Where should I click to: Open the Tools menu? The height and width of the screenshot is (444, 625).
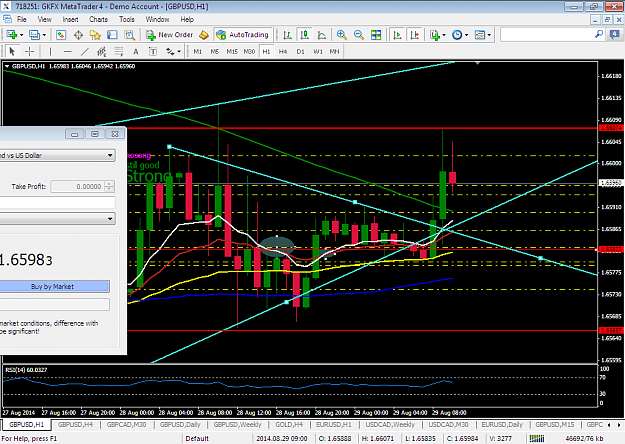pos(127,19)
